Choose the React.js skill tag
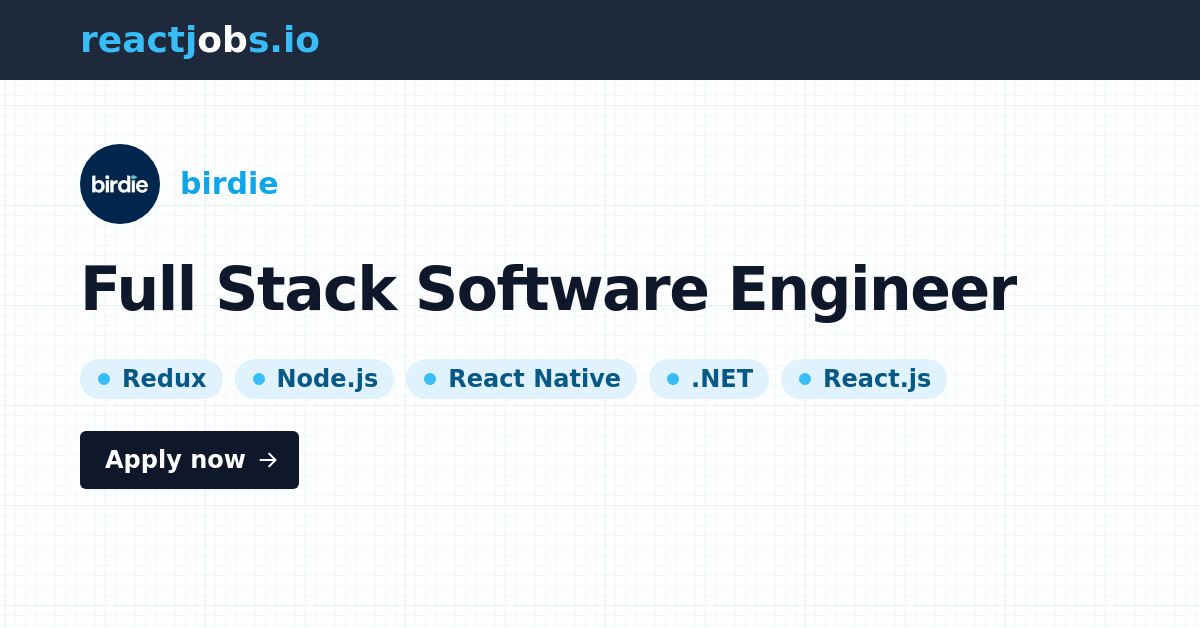The image size is (1200, 628). coord(864,379)
